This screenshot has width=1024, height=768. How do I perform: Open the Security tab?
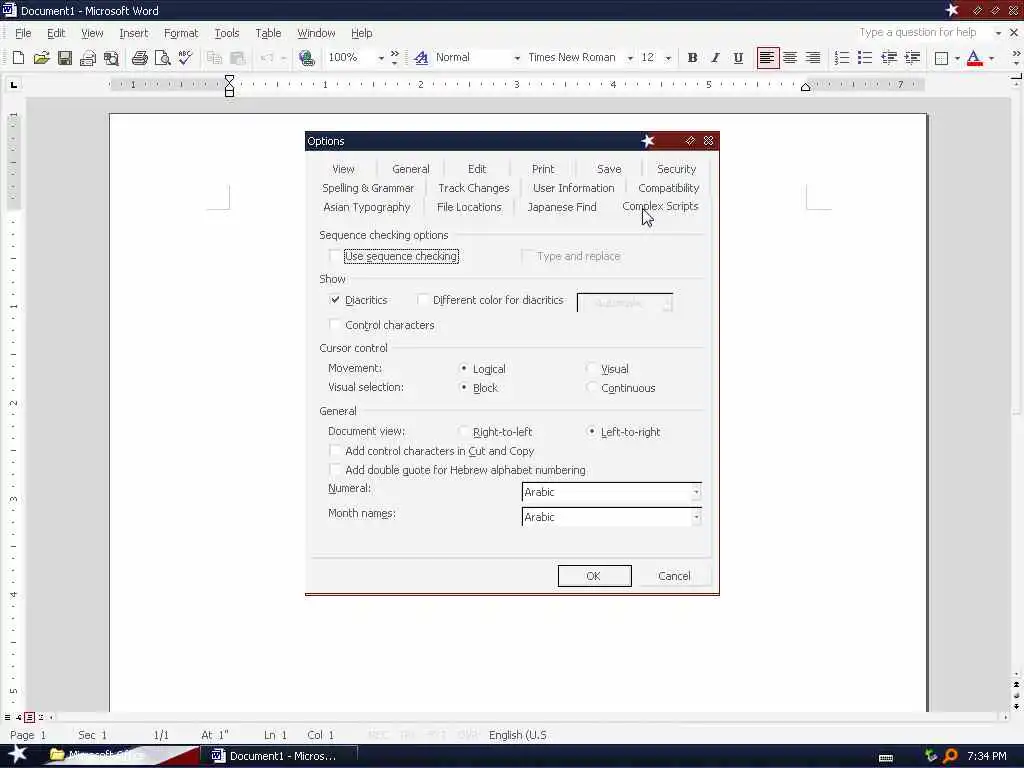coord(677,169)
